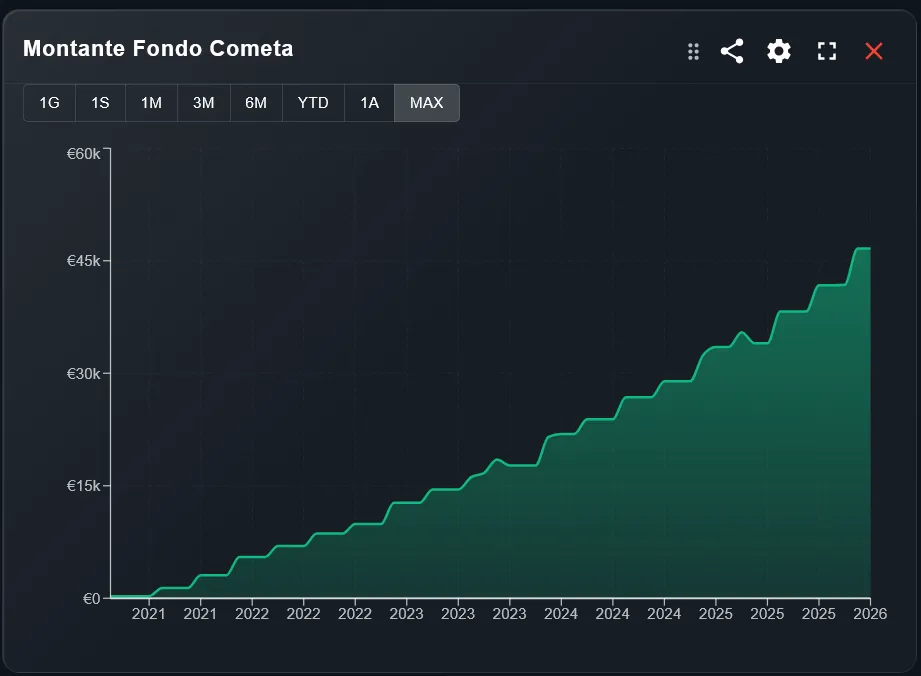Expand the chart to fullscreen

827,50
